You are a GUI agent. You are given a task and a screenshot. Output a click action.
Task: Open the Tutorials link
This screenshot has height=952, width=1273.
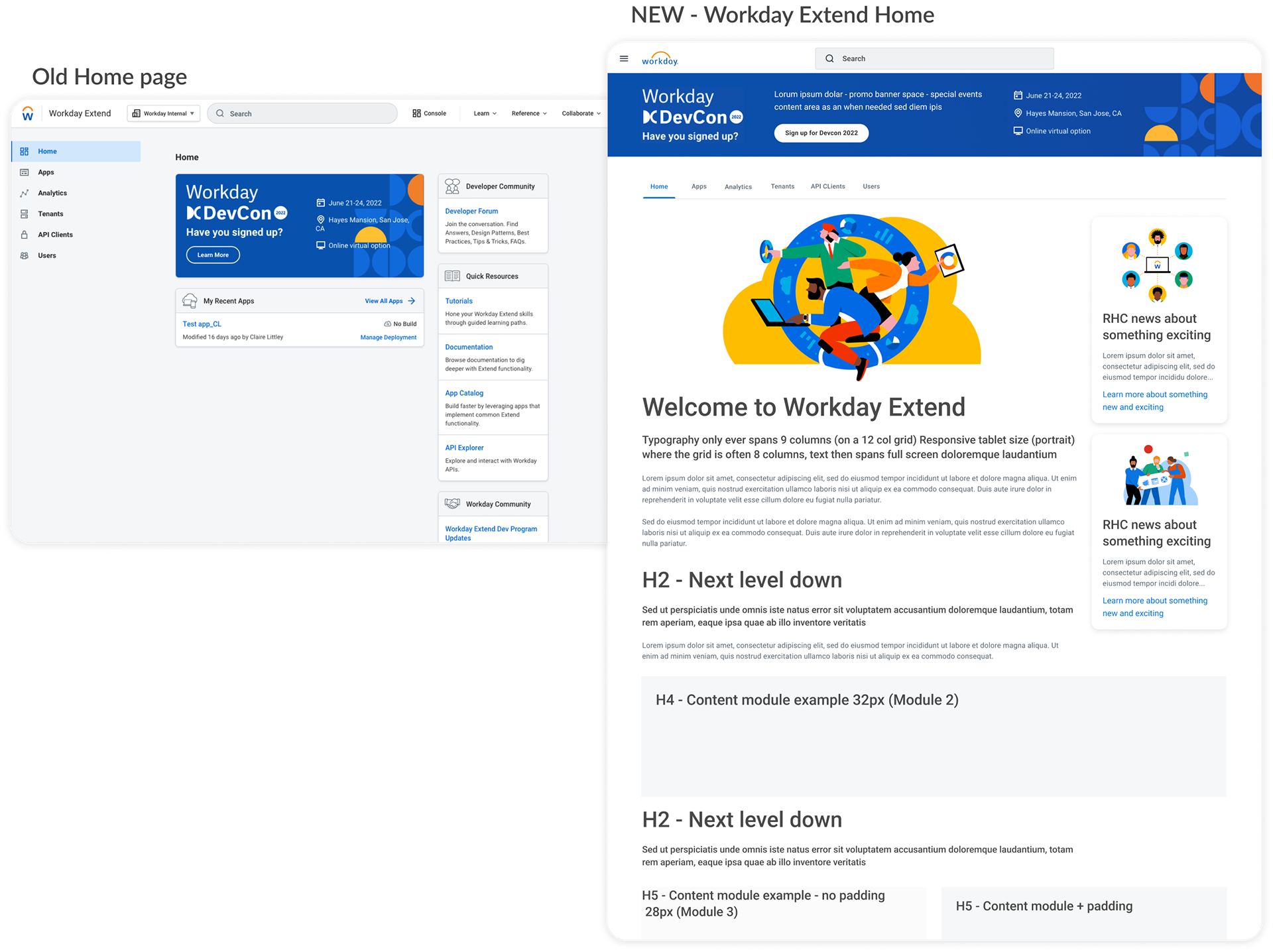point(459,301)
